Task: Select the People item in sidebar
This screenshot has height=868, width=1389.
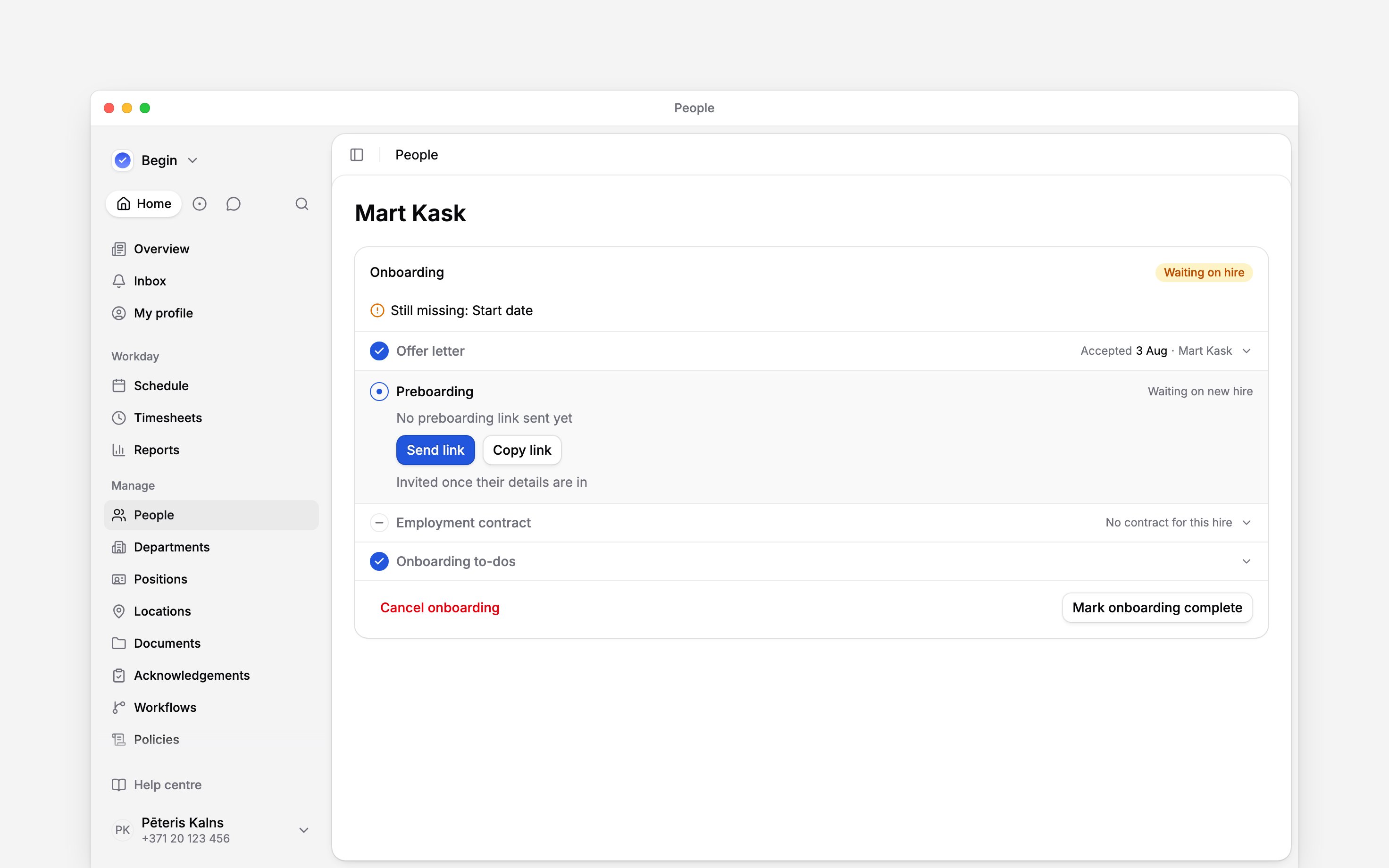Action: point(211,515)
